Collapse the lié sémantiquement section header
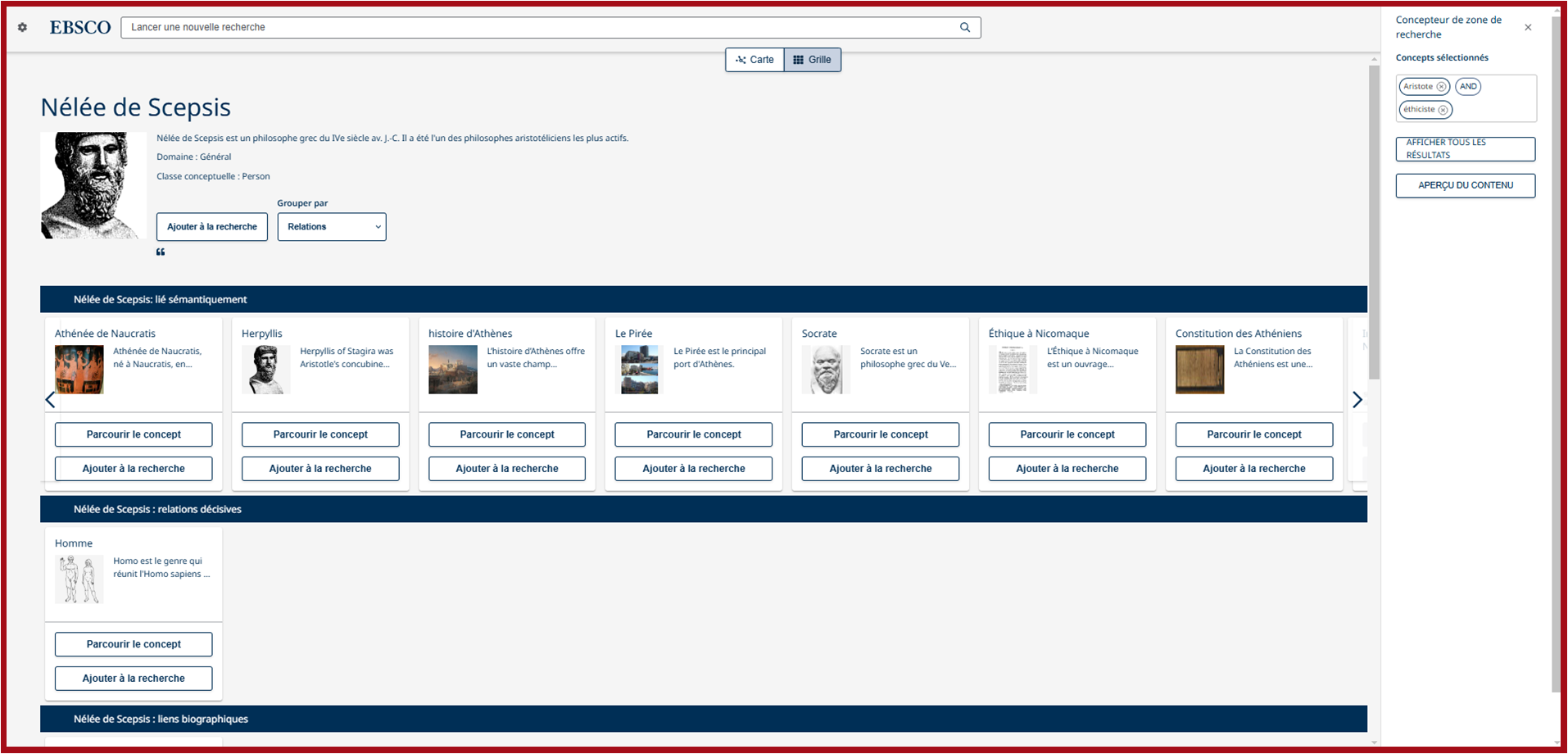Image resolution: width=1568 pixels, height=754 pixels. [x=161, y=299]
